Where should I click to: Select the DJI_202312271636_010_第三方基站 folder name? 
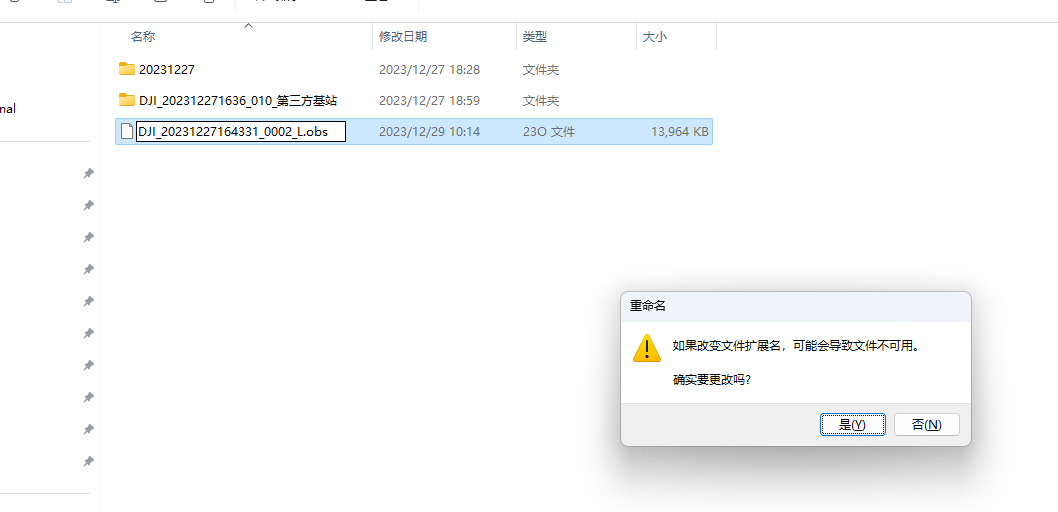238,101
